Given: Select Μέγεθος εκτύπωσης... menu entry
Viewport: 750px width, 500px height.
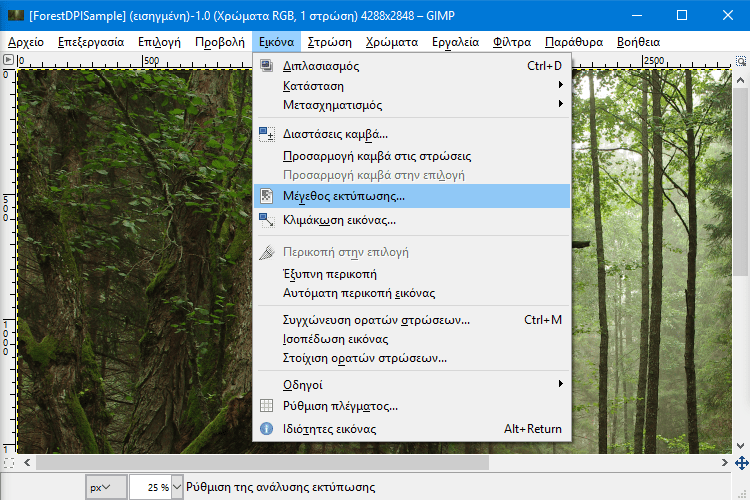Looking at the screenshot, I should (x=412, y=196).
